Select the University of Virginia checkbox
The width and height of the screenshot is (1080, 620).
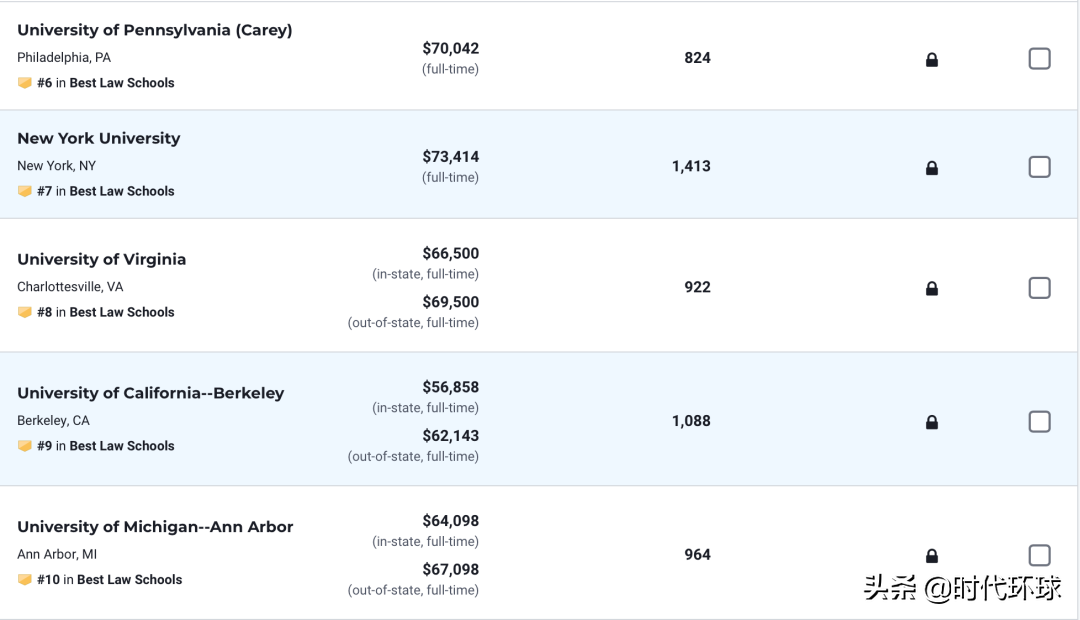point(1040,288)
